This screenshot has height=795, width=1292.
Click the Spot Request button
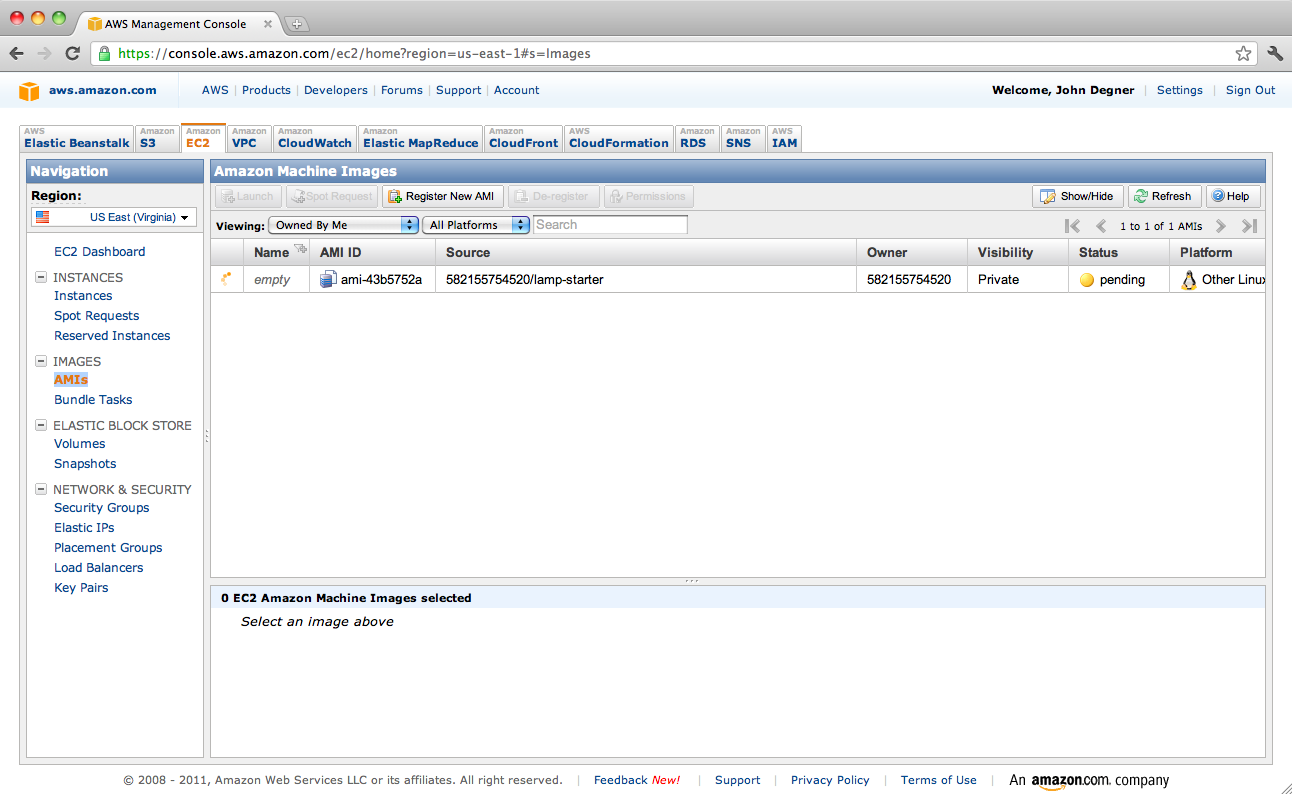coord(330,197)
